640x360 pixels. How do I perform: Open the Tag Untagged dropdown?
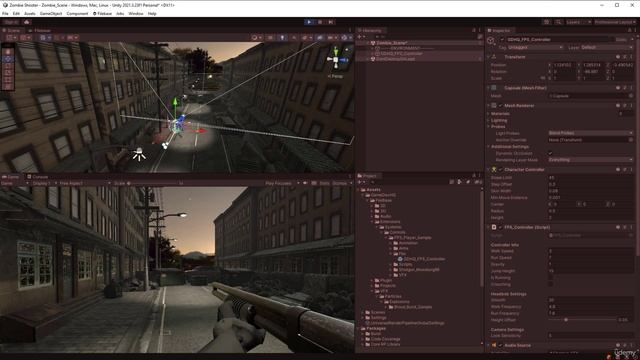pyautogui.click(x=535, y=47)
